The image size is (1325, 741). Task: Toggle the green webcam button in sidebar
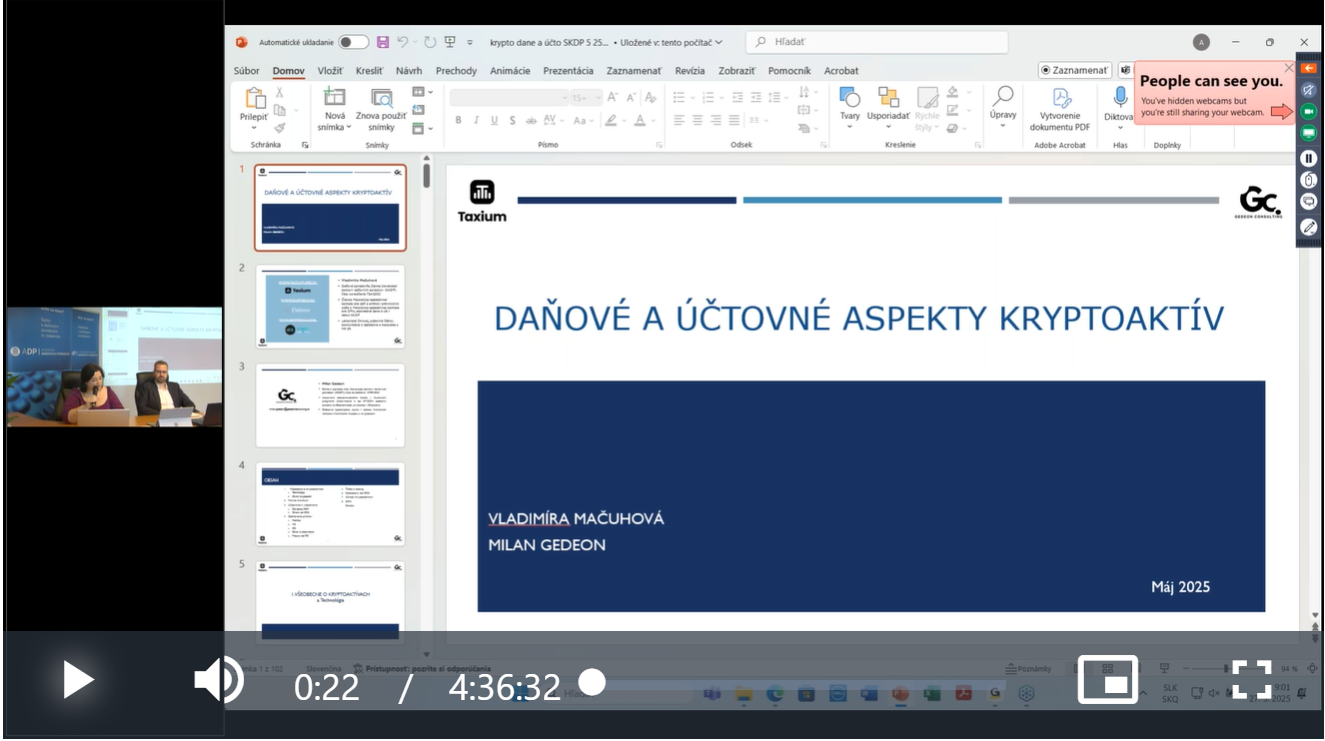(x=1309, y=111)
